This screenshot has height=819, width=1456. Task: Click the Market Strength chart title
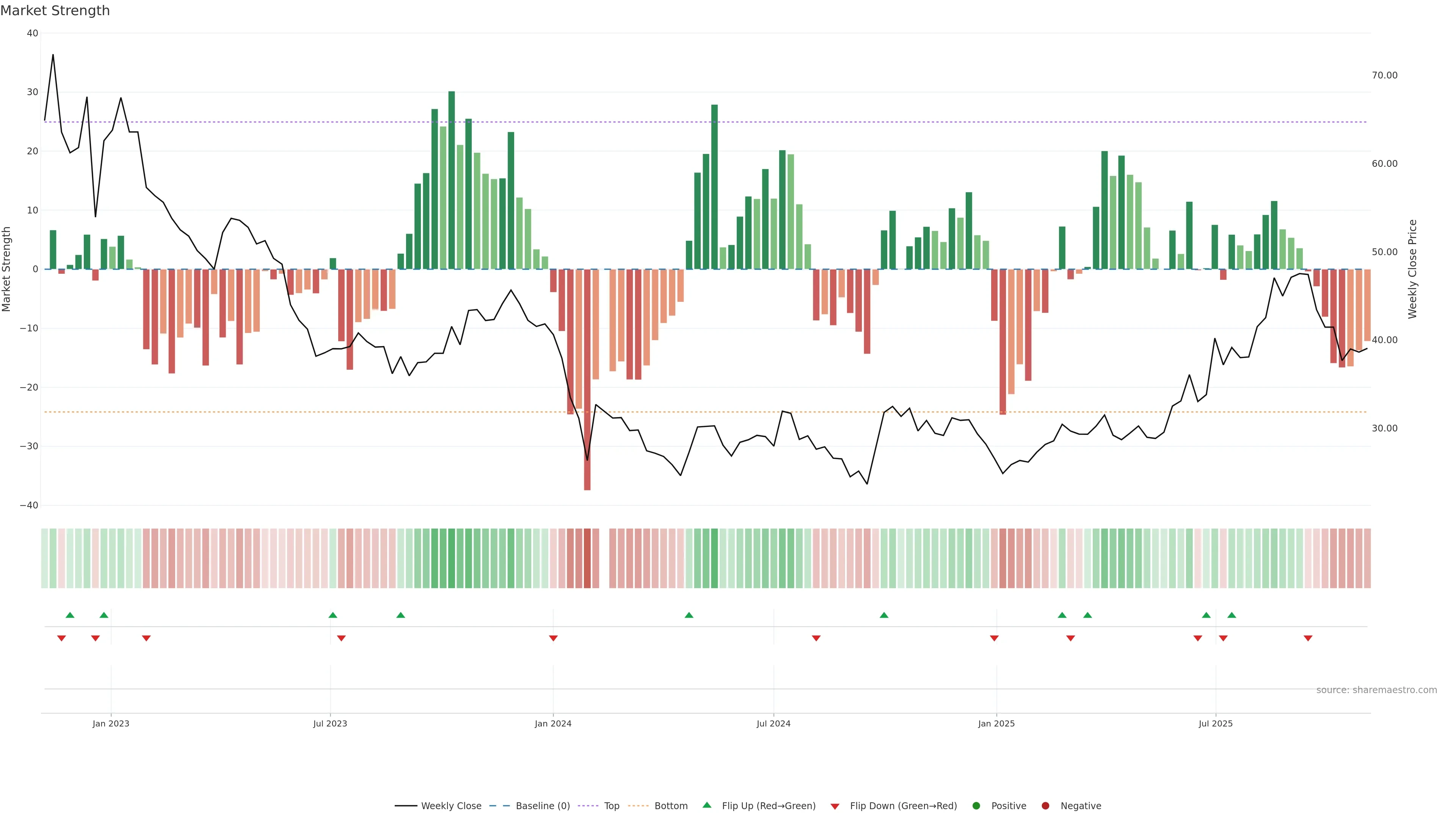point(55,11)
